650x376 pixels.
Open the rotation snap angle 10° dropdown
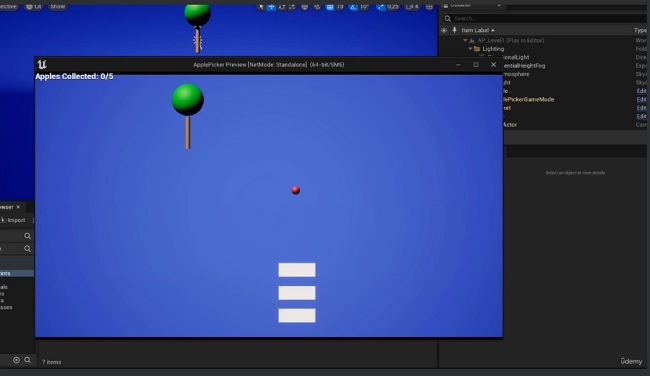364,7
